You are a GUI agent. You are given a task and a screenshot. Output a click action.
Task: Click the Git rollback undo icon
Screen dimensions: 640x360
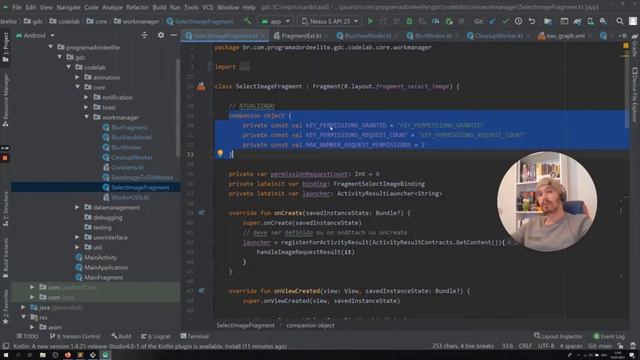point(531,21)
